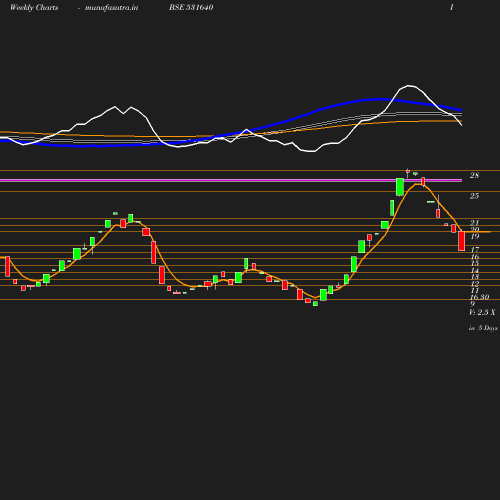Click the volume label 'V: 2.5 X'

[x=482, y=312]
